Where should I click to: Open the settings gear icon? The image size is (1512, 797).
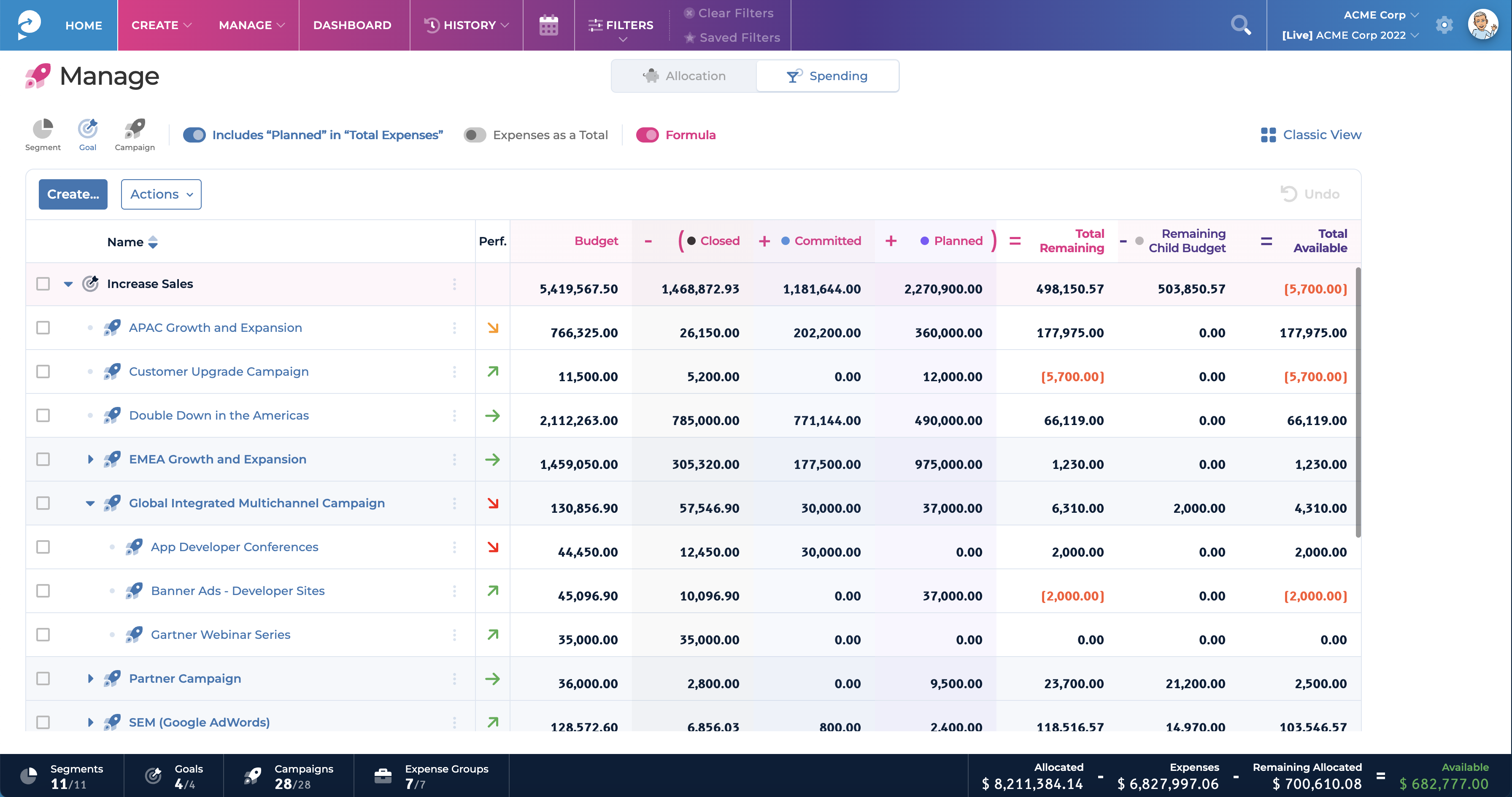(x=1444, y=25)
